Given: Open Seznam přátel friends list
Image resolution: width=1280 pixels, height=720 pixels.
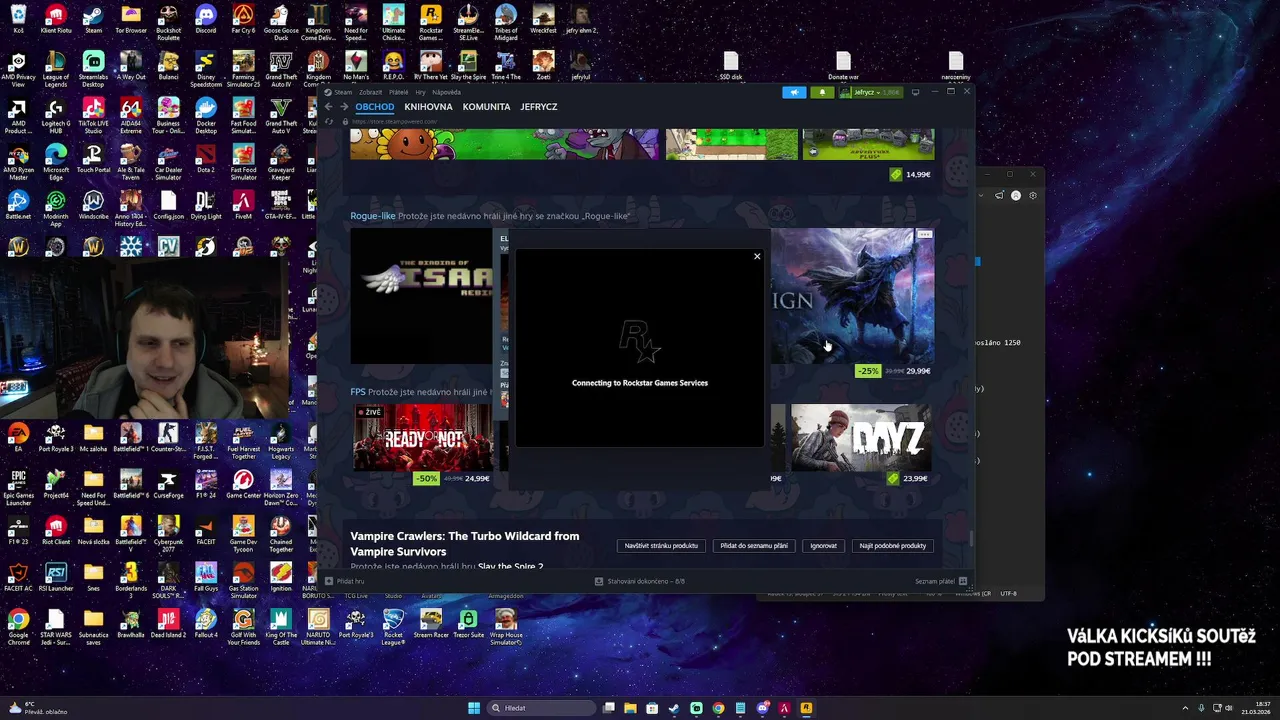Looking at the screenshot, I should (x=941, y=581).
